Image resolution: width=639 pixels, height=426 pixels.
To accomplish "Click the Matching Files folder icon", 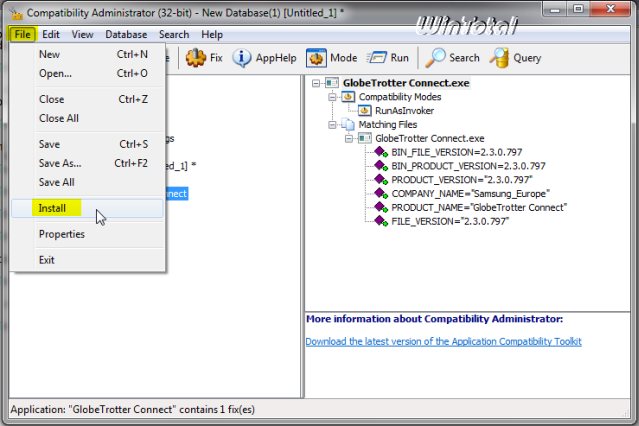I will point(348,124).
